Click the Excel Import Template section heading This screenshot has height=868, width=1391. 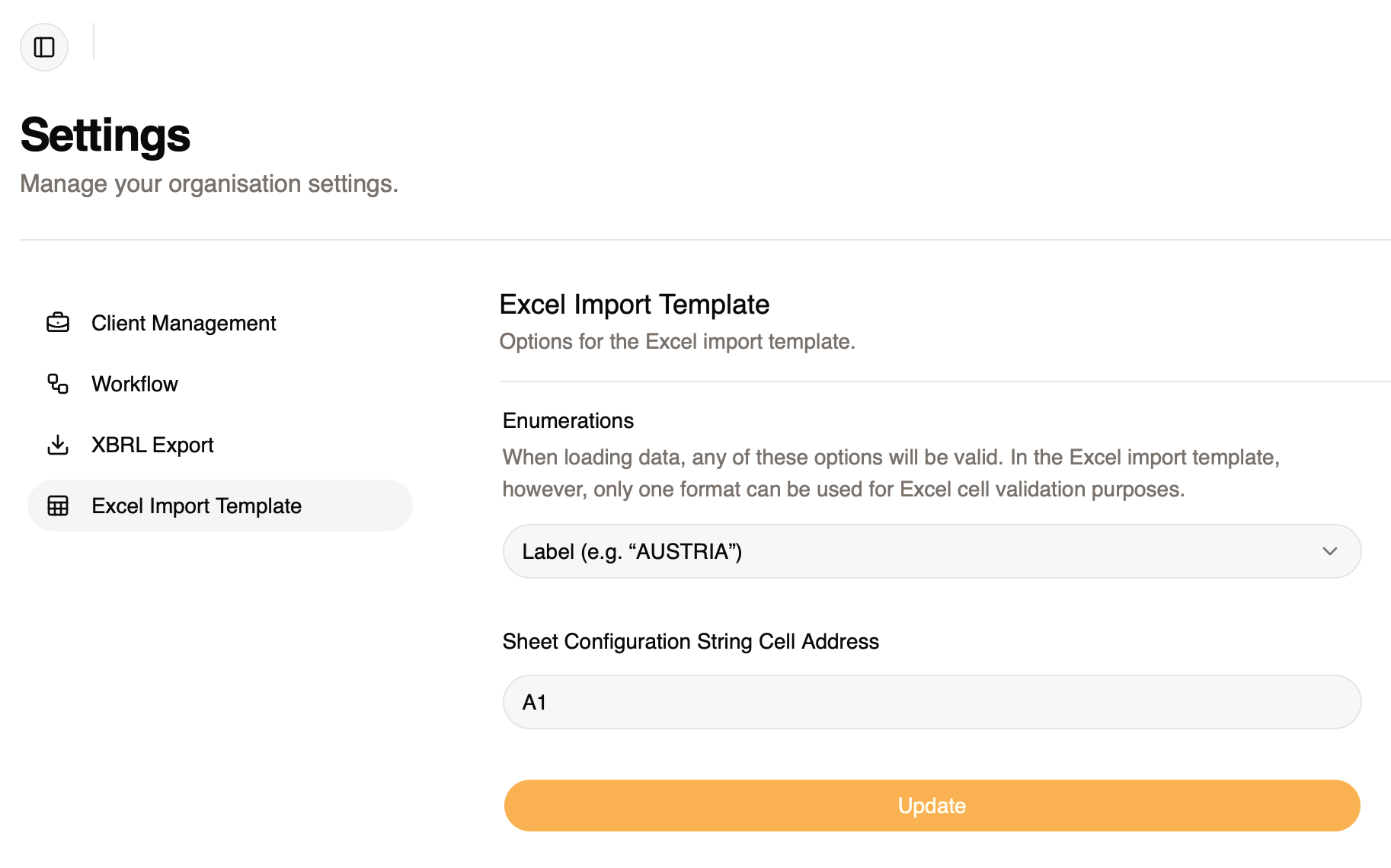(x=635, y=305)
